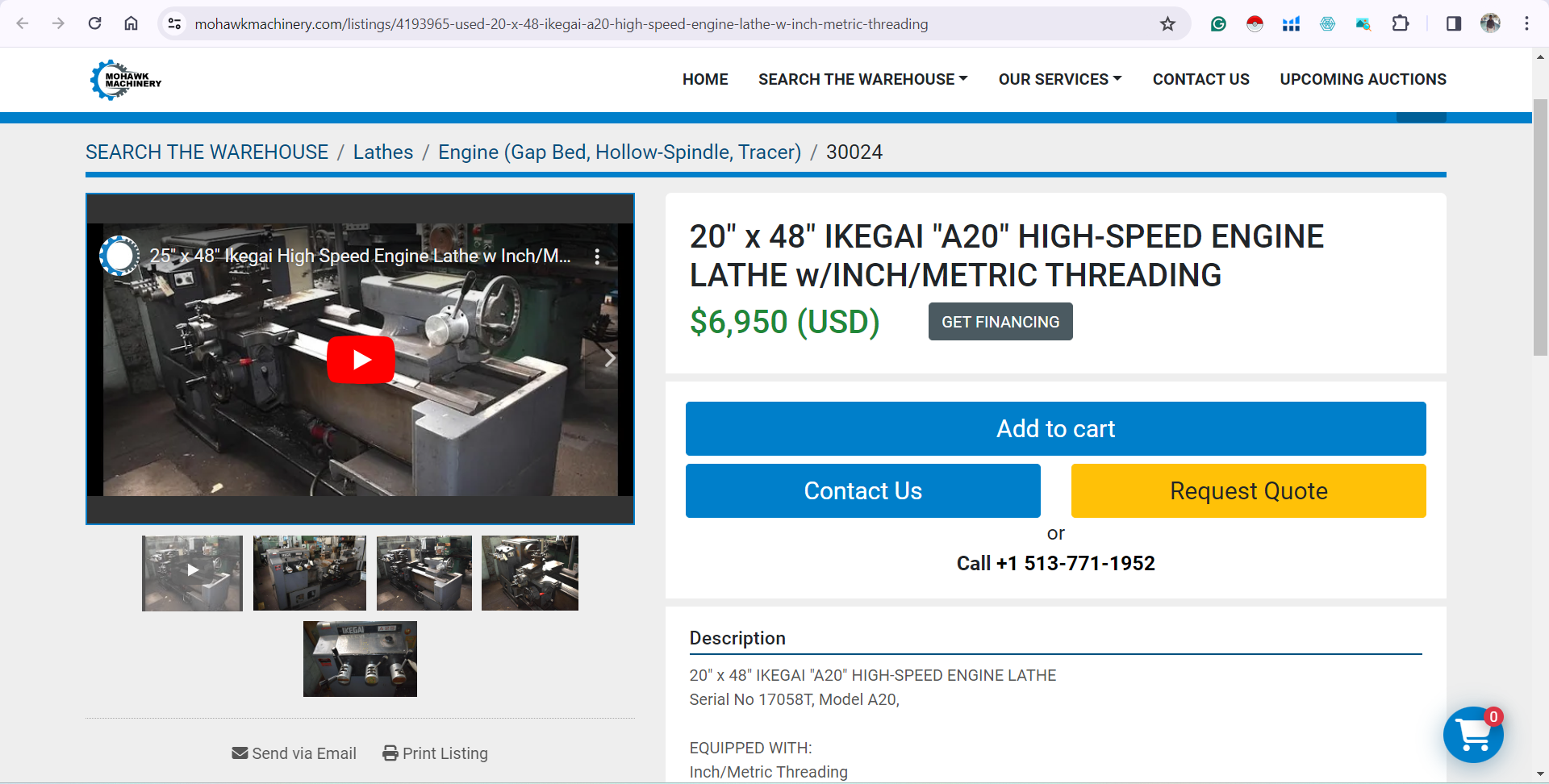Select the first video thumbnail
1549x784 pixels.
click(192, 573)
